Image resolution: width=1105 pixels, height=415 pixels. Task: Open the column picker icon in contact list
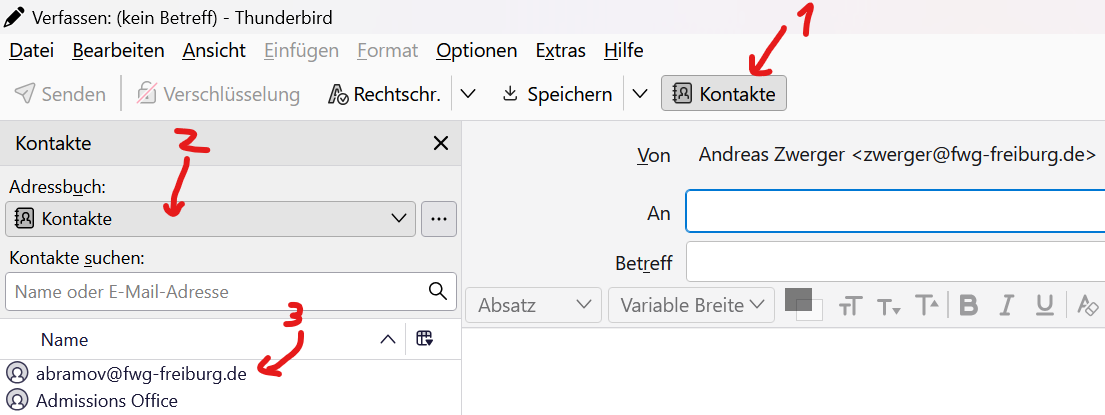[x=425, y=339]
